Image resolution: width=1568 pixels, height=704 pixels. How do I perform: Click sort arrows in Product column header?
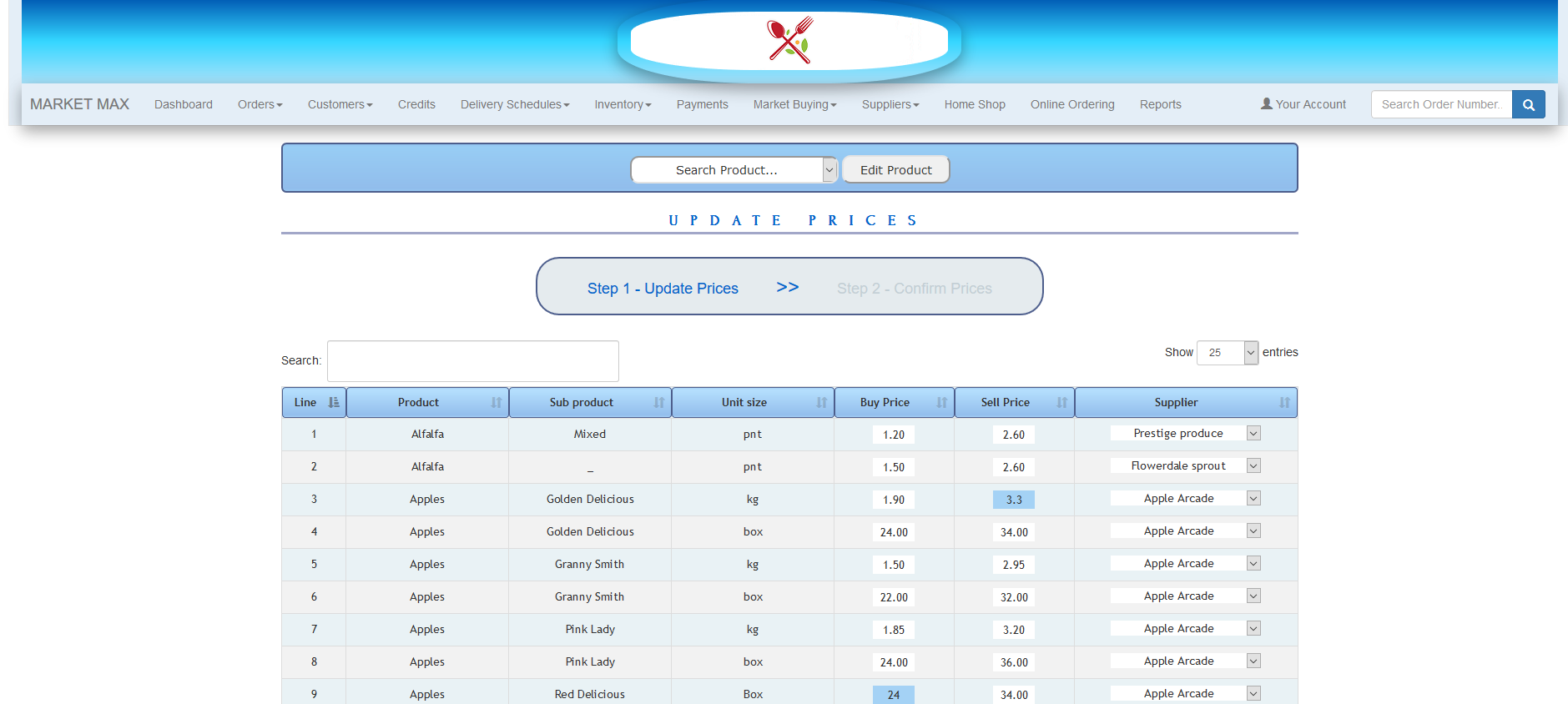tap(497, 402)
